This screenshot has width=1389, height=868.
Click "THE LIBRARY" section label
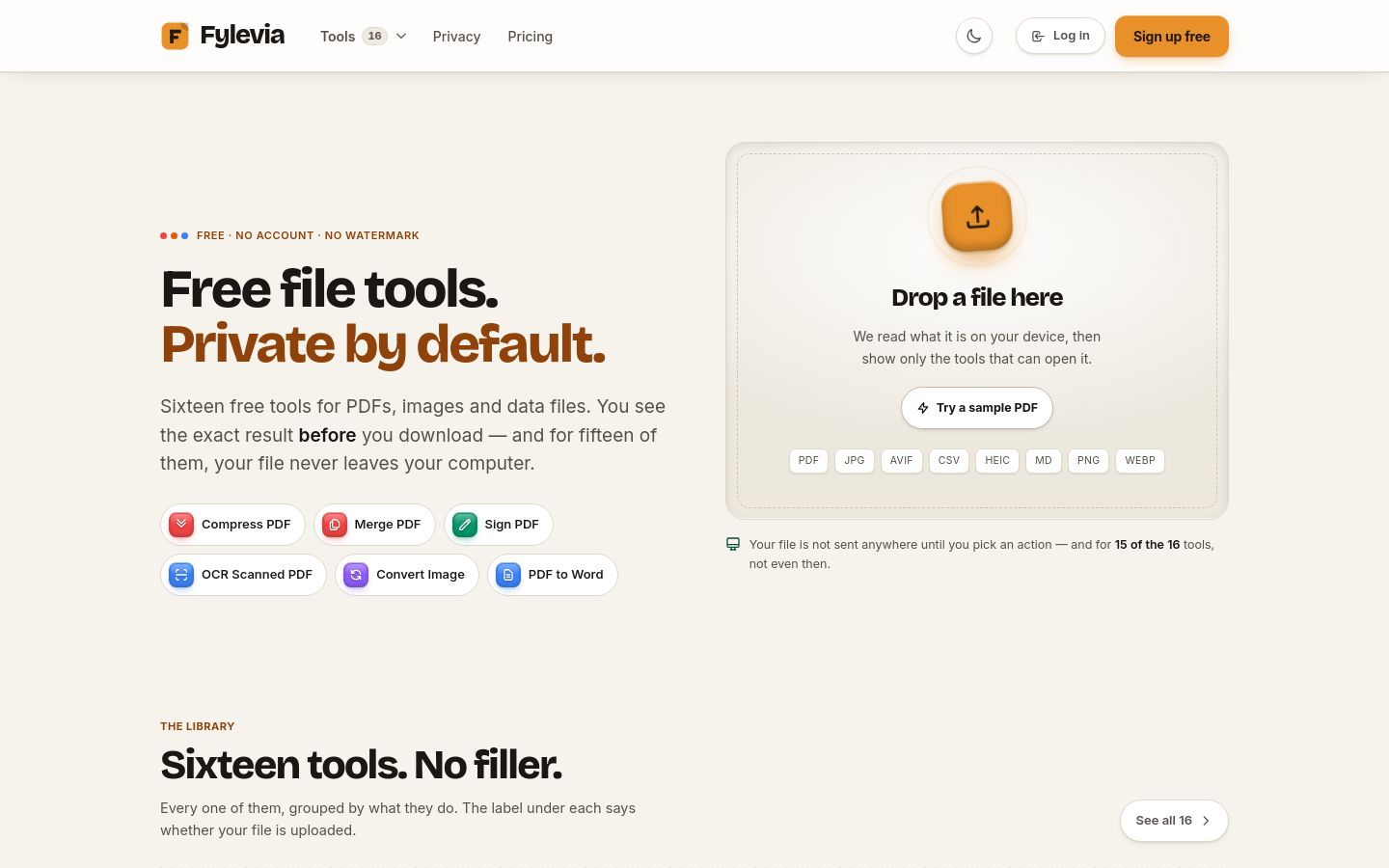[x=198, y=726]
